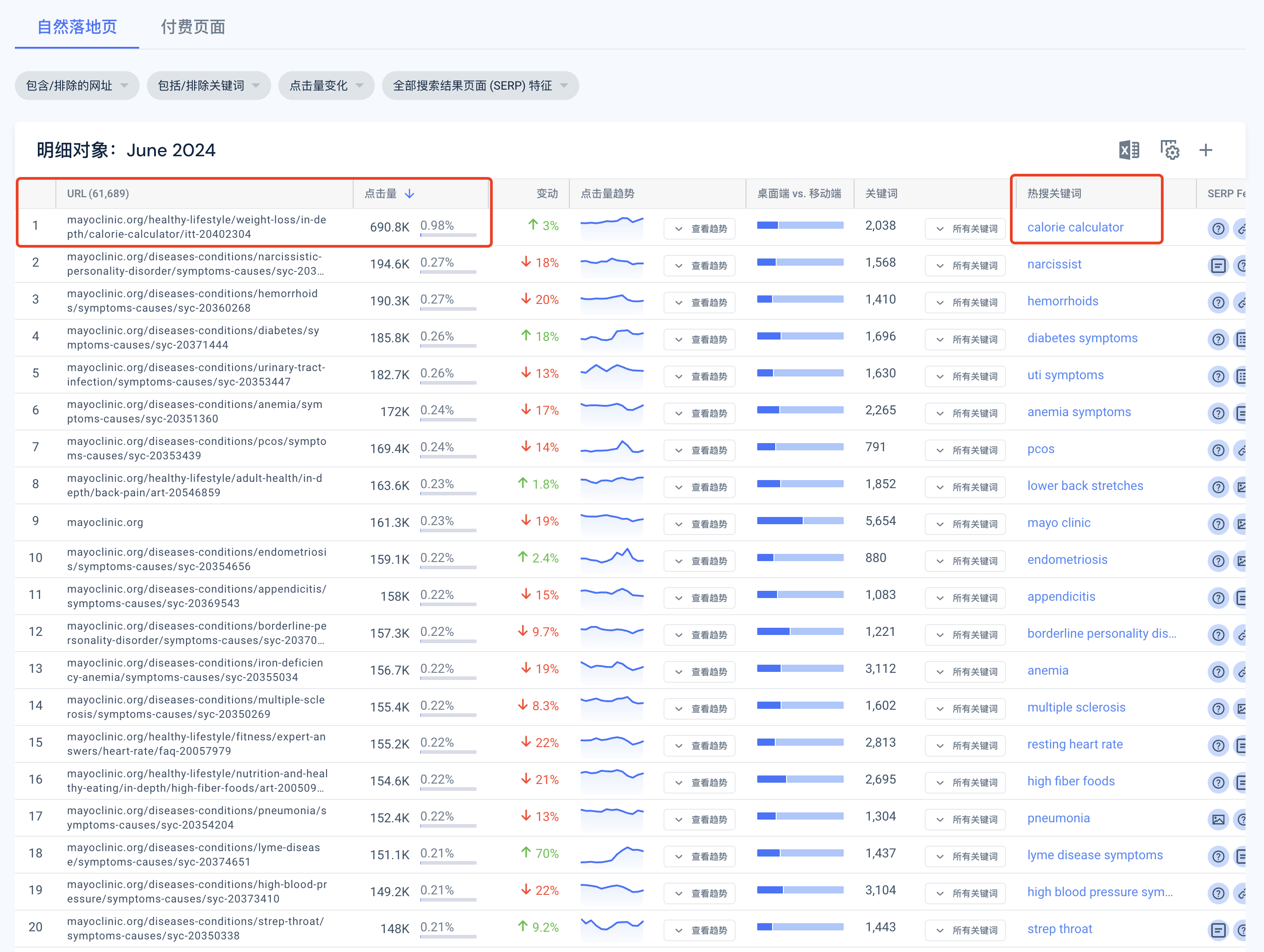
Task: Click SERP question-mark icon in lyme disease symptoms row
Action: tap(1219, 857)
